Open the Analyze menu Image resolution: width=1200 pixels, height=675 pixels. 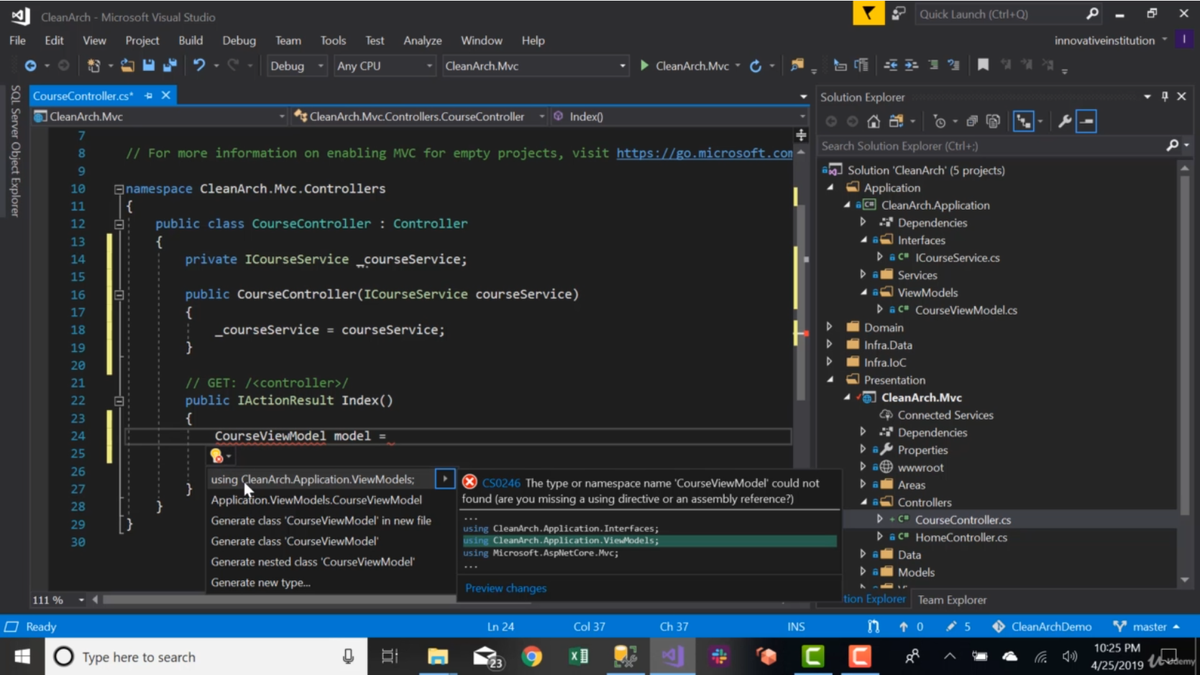click(422, 41)
